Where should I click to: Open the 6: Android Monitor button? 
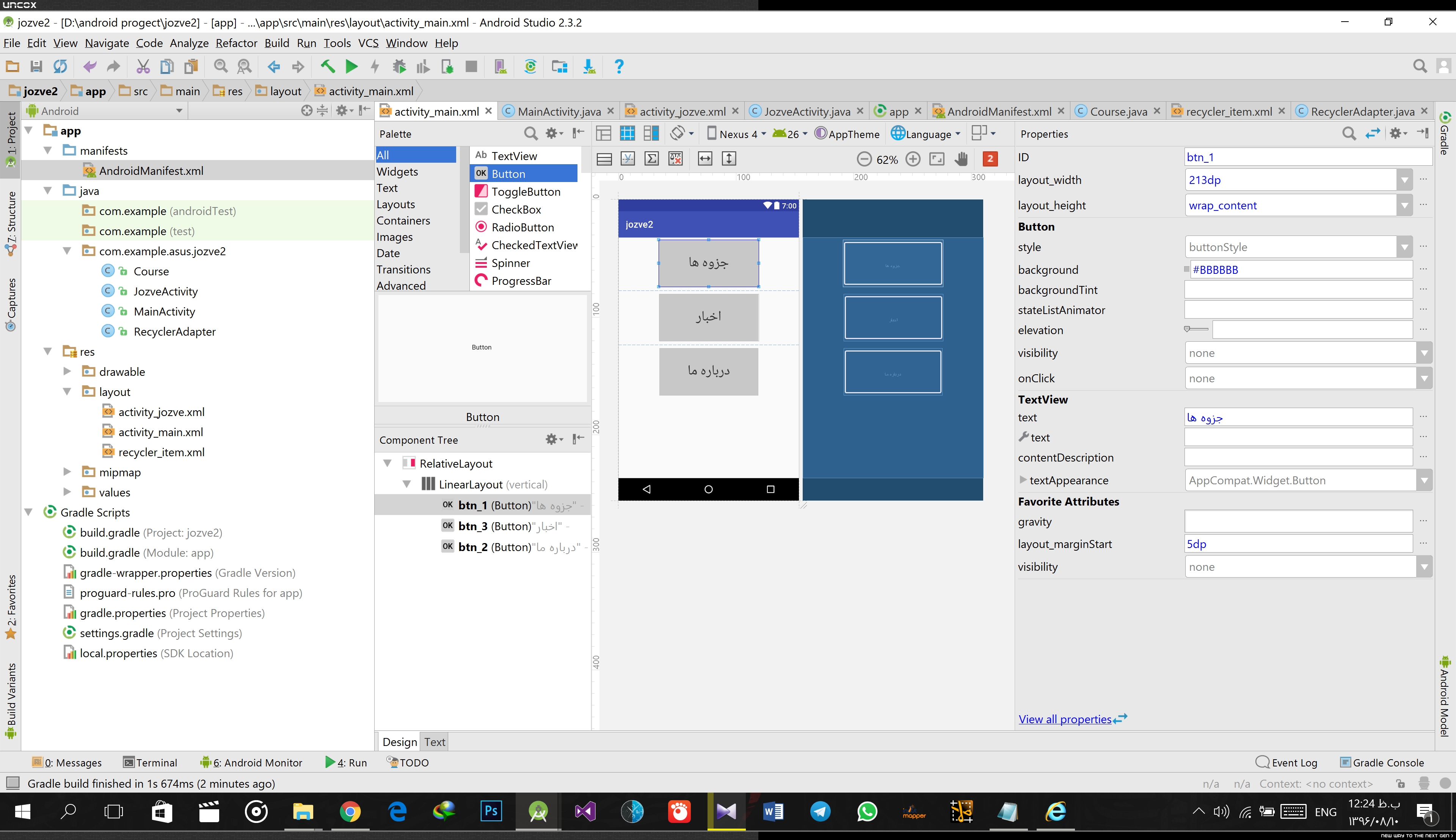[x=251, y=763]
